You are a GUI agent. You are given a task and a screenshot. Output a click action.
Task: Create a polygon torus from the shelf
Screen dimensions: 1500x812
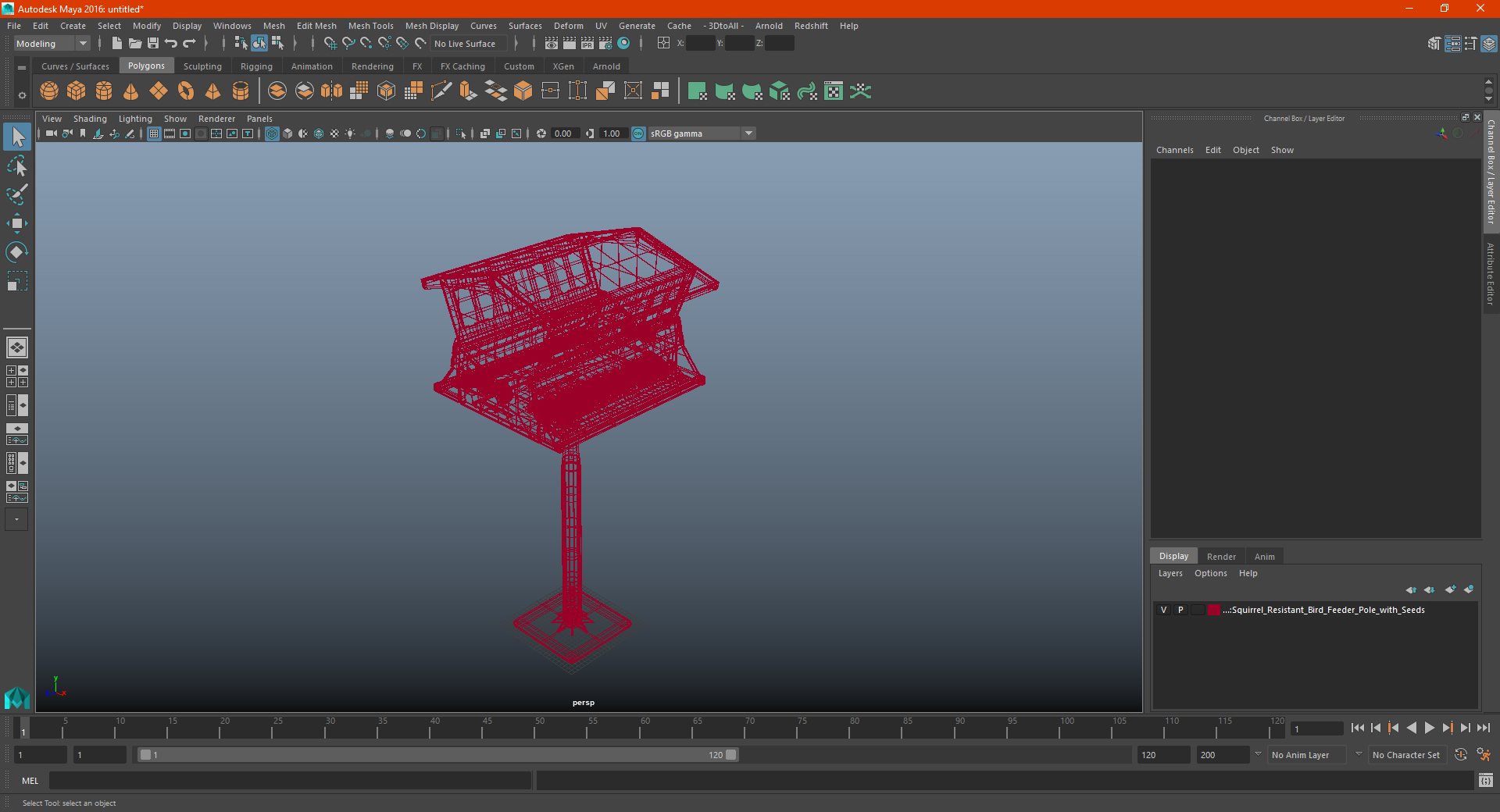click(186, 91)
